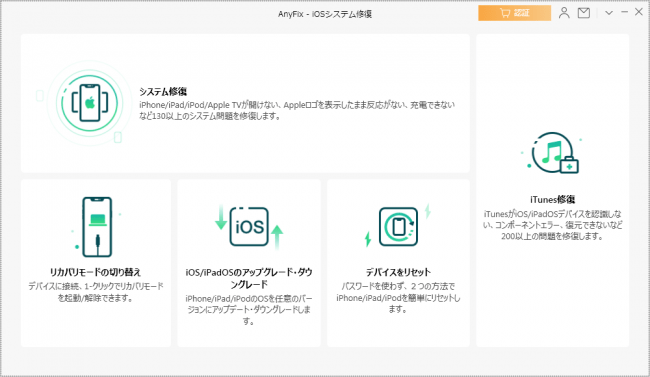Close the AnyFix window
650x377 pixels.
point(639,12)
